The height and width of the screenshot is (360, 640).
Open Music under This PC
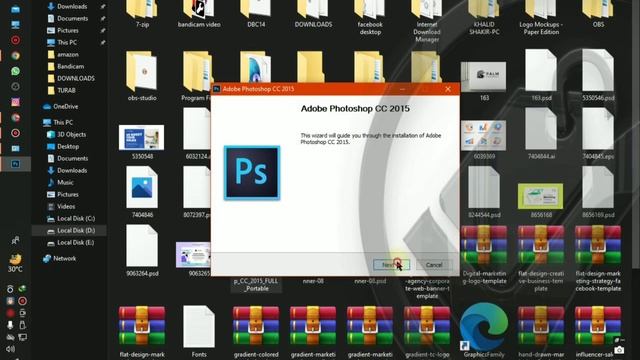65,182
